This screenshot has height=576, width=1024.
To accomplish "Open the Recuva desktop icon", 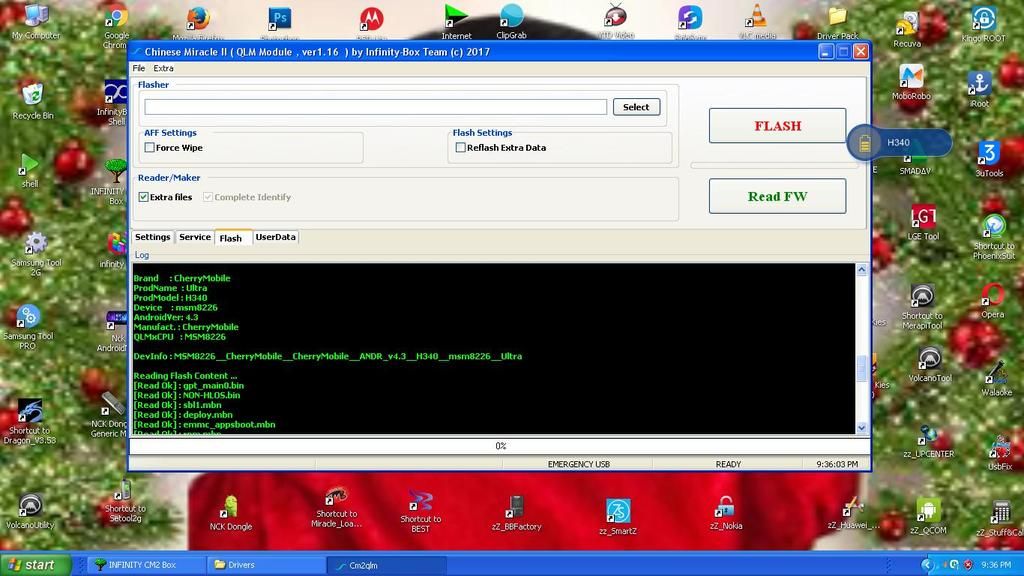I will [x=907, y=25].
